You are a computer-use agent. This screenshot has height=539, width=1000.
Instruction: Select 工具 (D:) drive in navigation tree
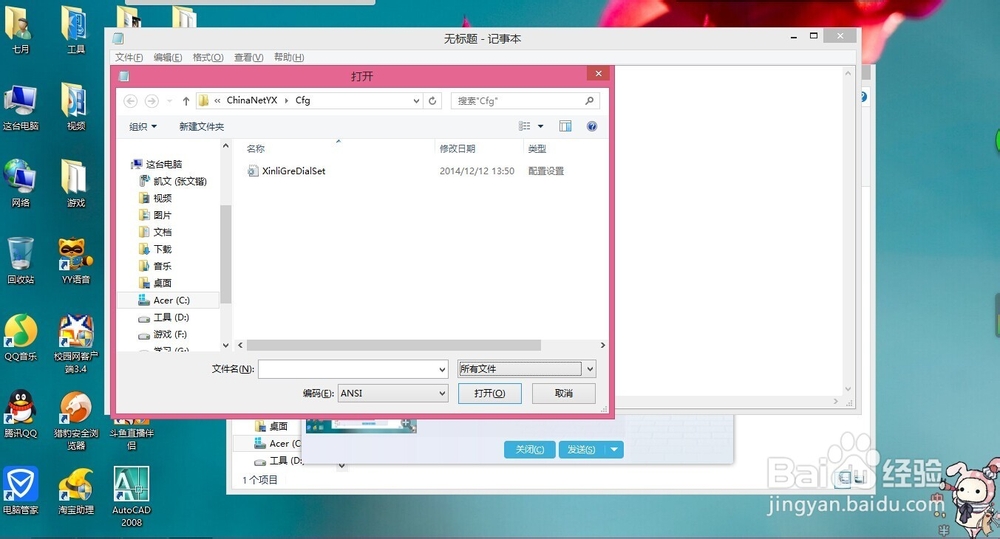(164, 317)
